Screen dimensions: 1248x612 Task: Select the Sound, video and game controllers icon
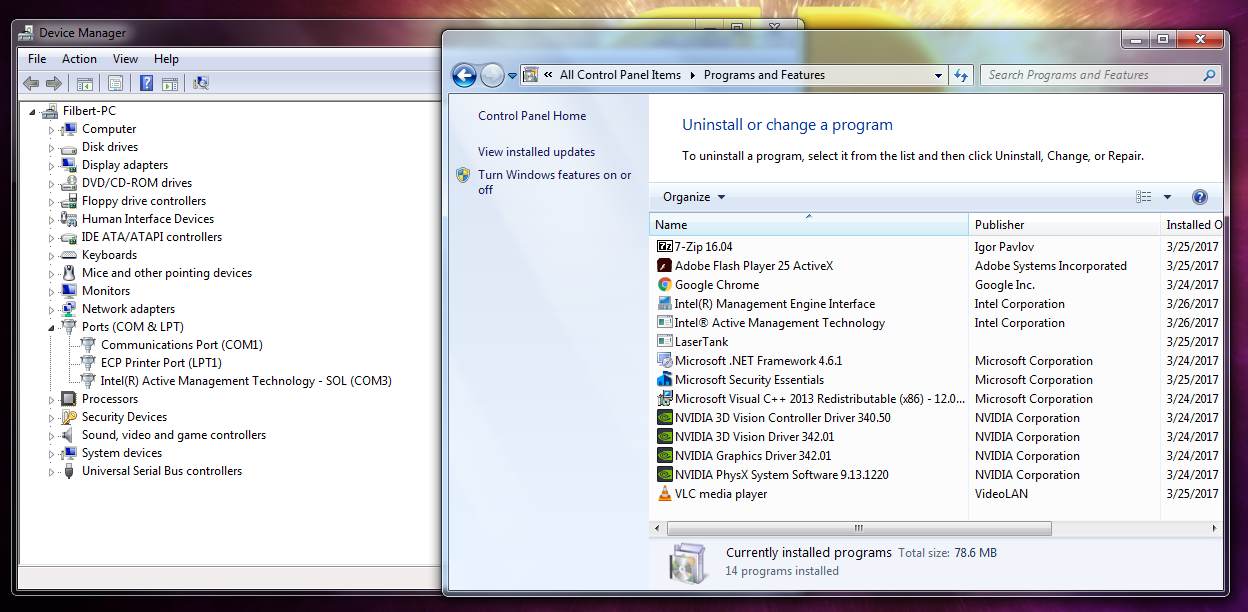tap(69, 435)
